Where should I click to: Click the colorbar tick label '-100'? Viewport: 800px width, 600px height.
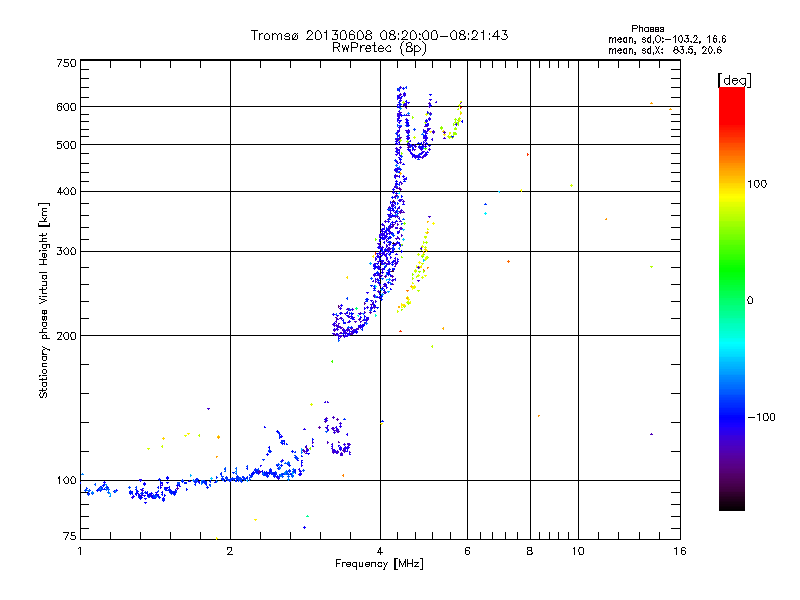click(762, 417)
